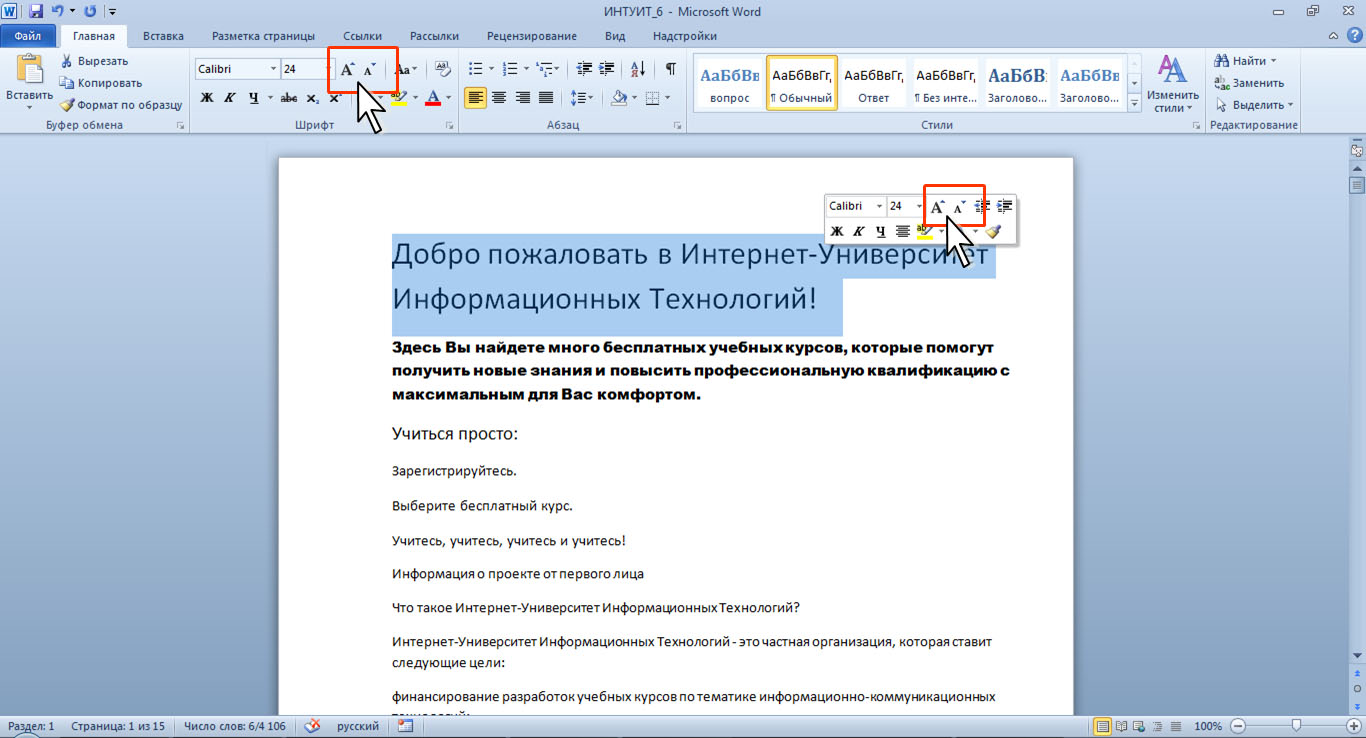This screenshot has width=1366, height=738.
Task: Toggle left alignment in the ribbon
Action: click(475, 97)
